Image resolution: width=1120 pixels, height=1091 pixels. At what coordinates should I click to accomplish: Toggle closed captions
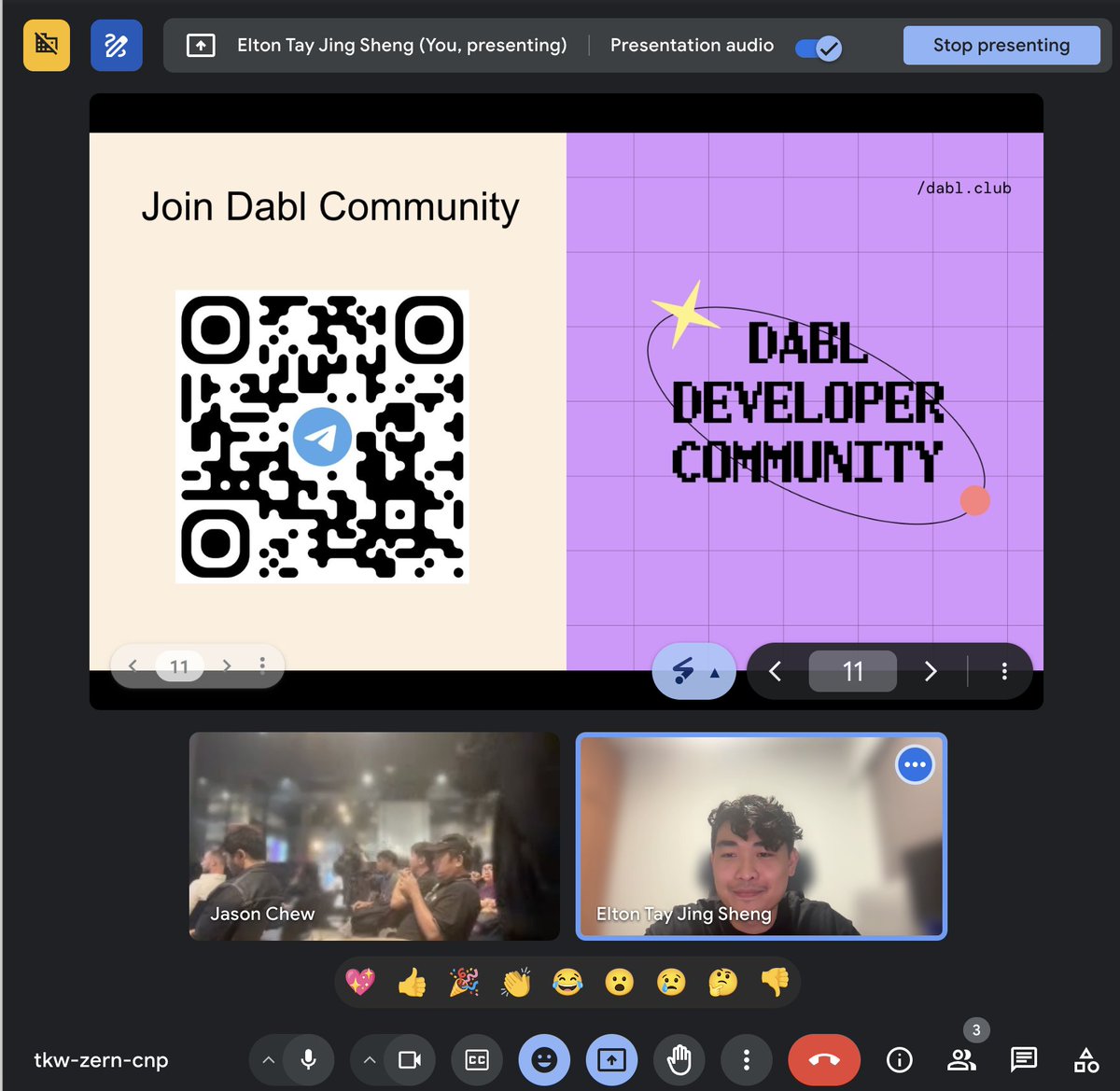pyautogui.click(x=477, y=1059)
